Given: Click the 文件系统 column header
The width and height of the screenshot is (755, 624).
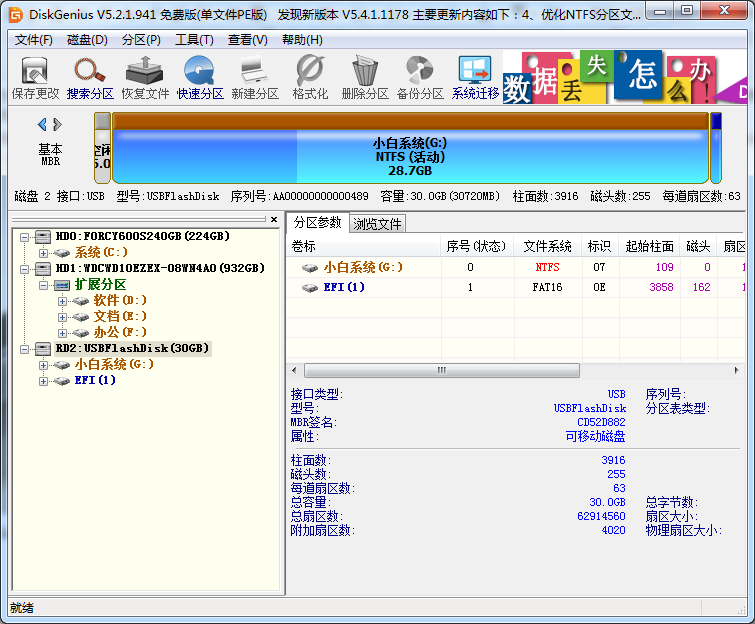Looking at the screenshot, I should click(547, 246).
